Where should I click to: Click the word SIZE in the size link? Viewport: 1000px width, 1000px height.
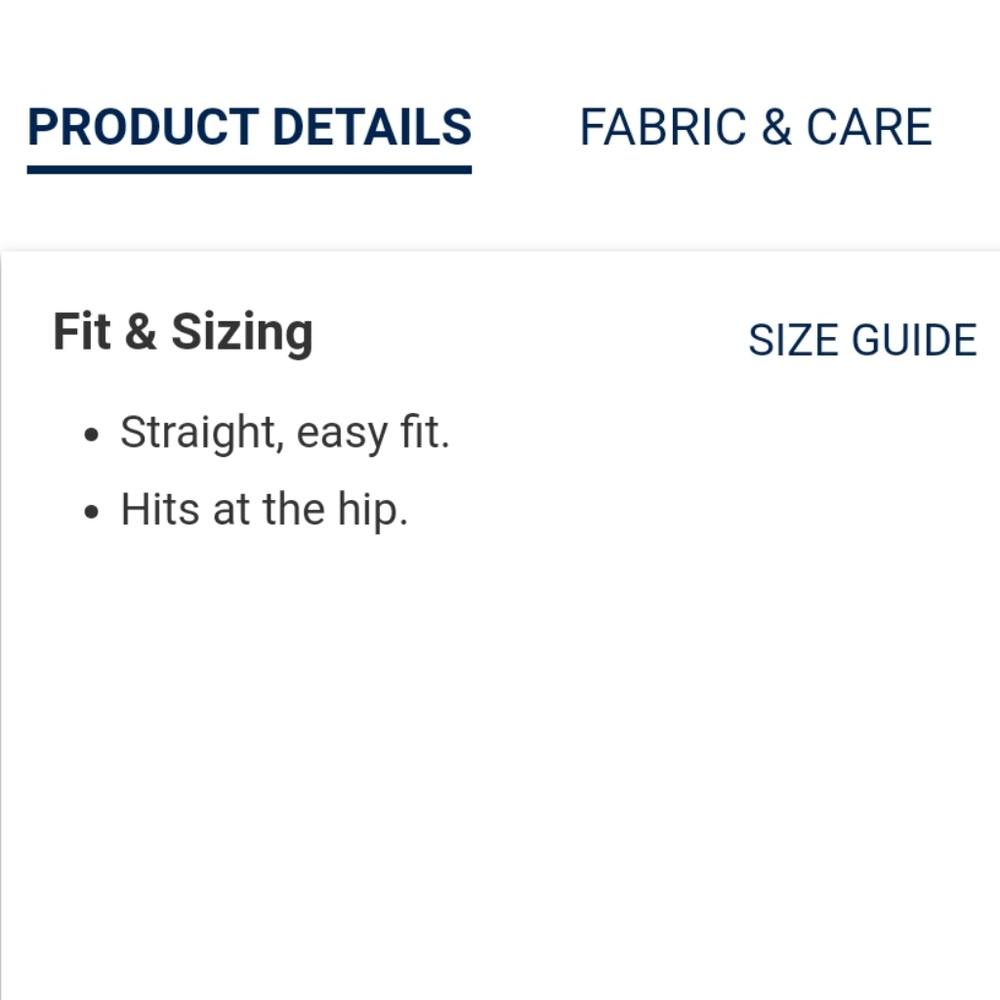[x=794, y=340]
